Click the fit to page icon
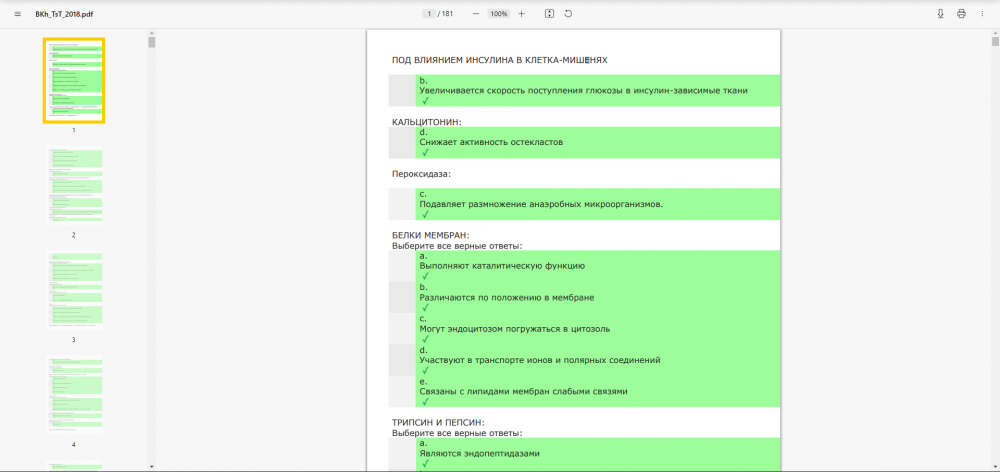This screenshot has width=1000, height=472. [x=549, y=14]
